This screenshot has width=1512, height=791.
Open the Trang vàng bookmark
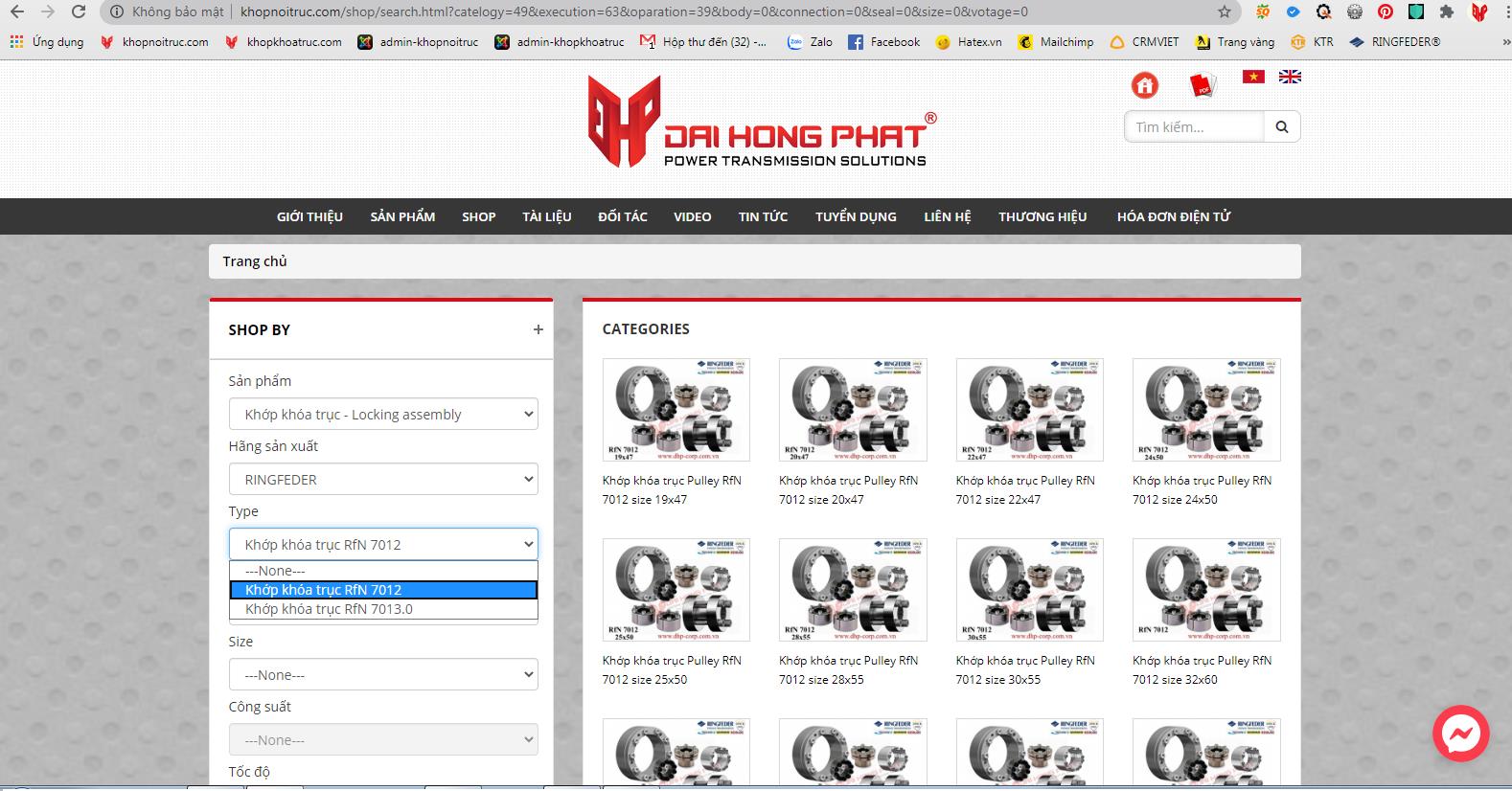click(1235, 42)
